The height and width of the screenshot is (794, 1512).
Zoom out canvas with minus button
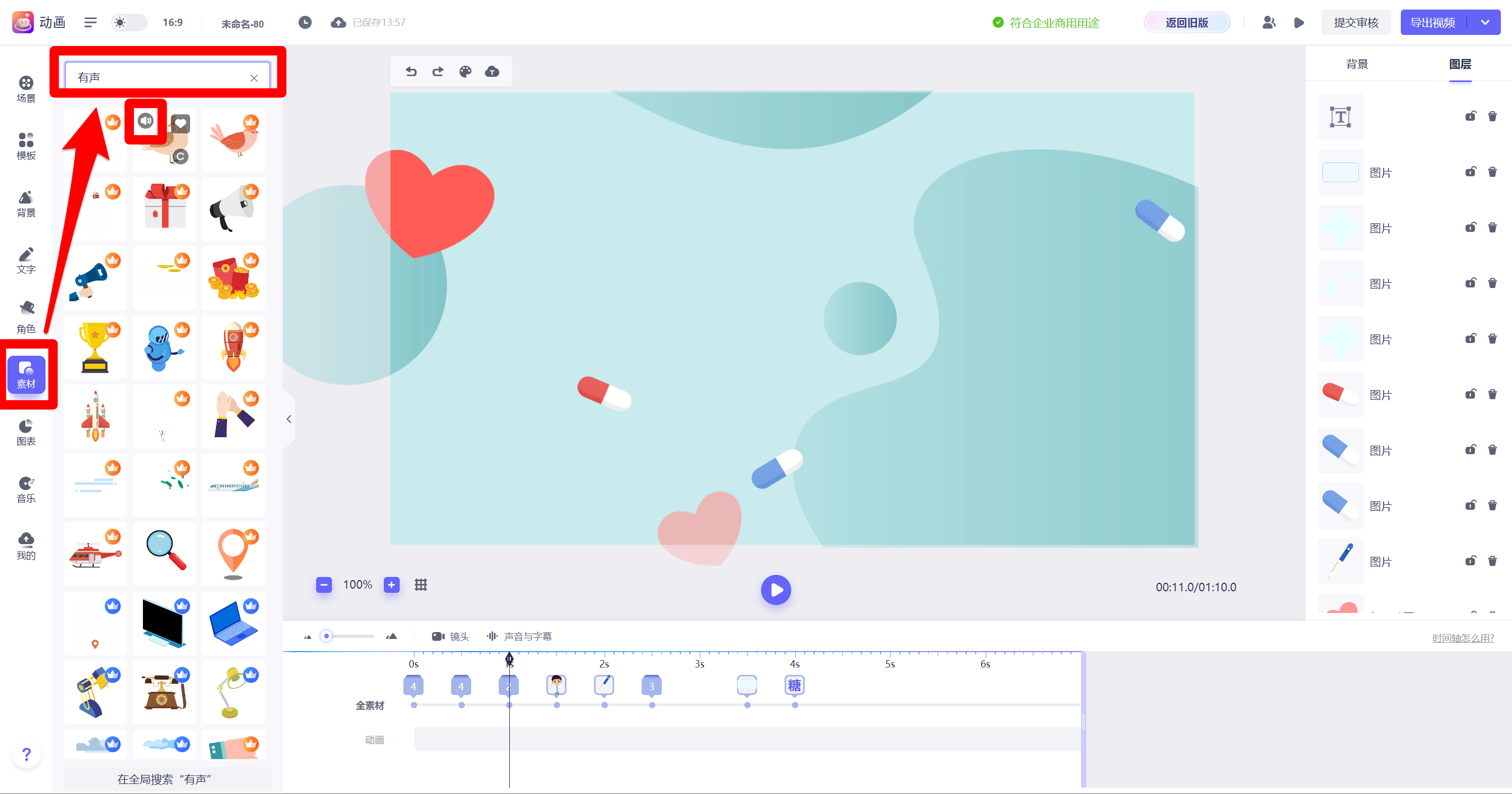[323, 584]
